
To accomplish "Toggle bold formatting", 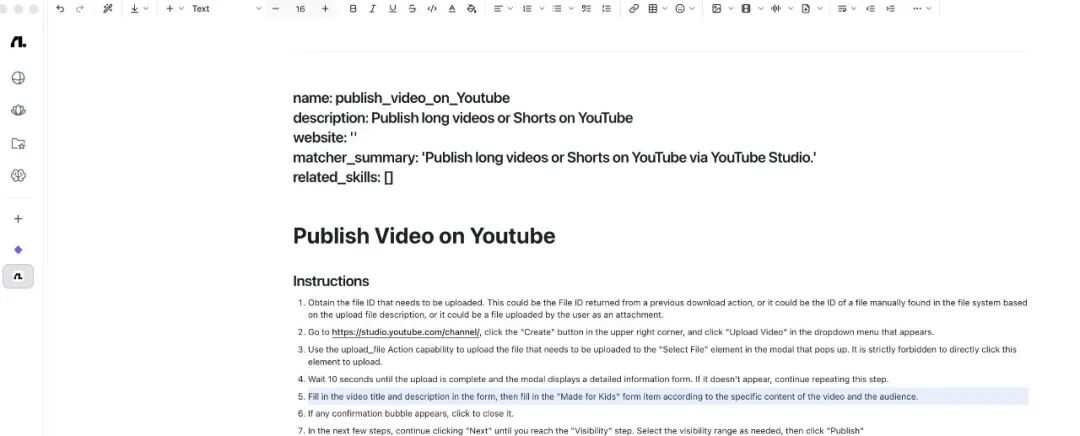I will point(352,9).
